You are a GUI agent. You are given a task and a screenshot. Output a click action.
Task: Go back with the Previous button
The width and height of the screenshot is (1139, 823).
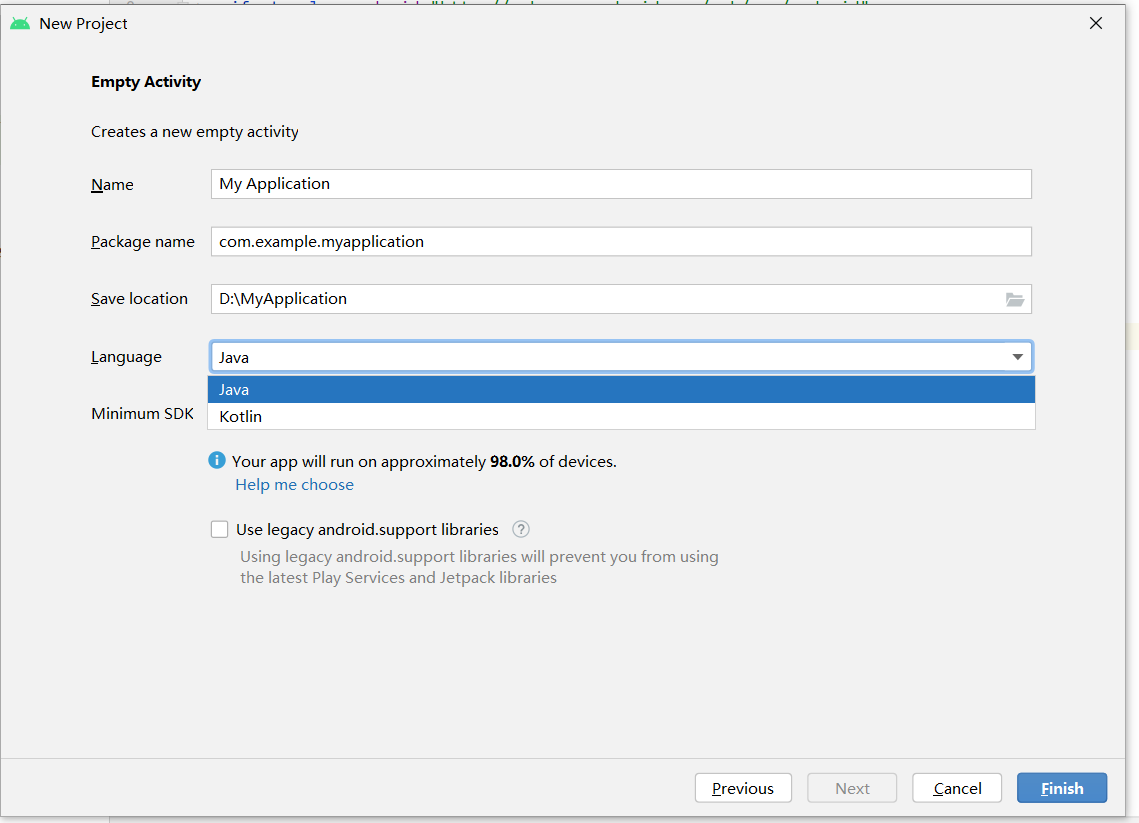[743, 788]
